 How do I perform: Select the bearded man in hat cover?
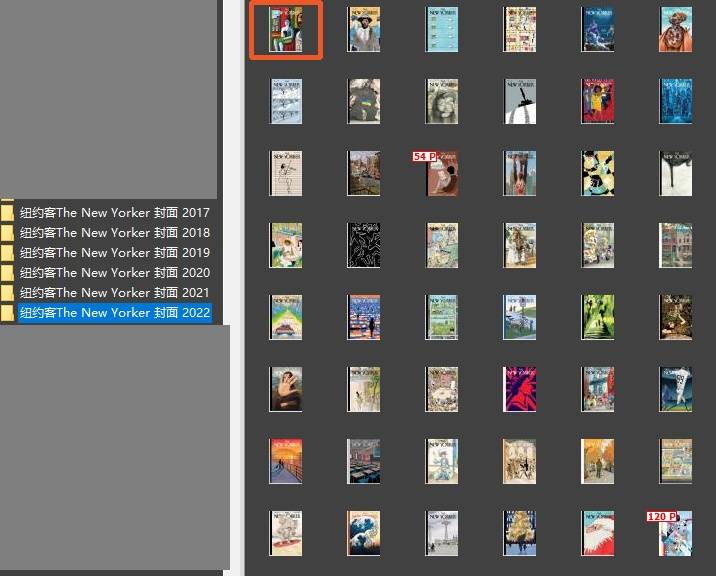coord(363,29)
